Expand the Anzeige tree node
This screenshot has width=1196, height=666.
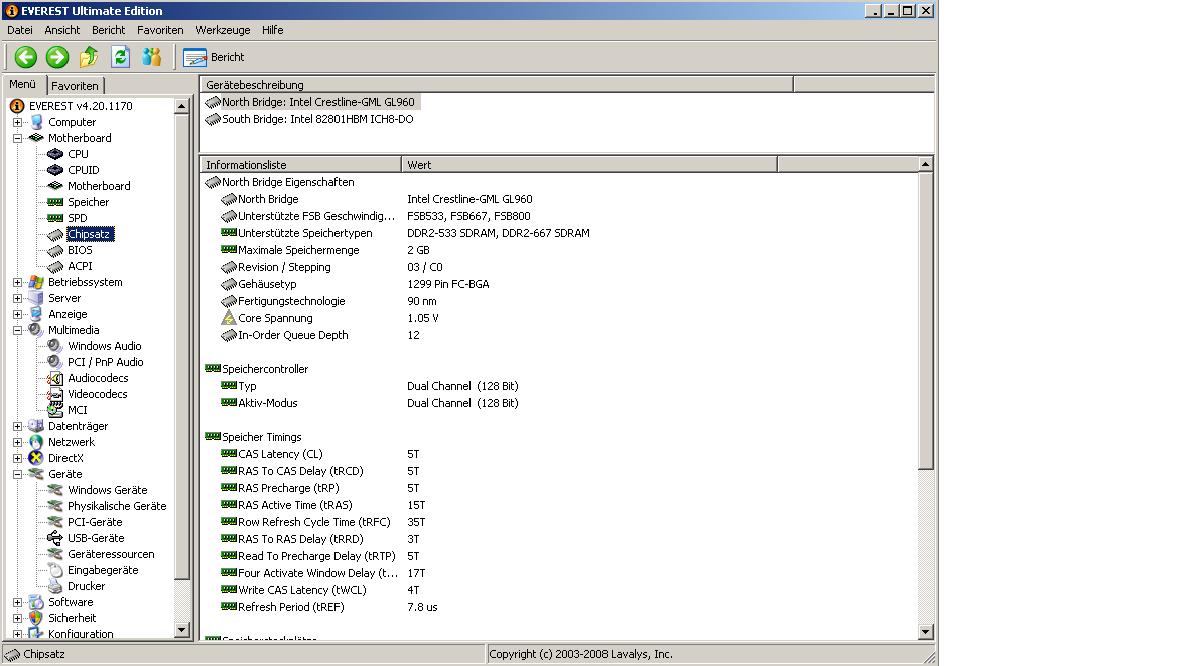point(17,314)
